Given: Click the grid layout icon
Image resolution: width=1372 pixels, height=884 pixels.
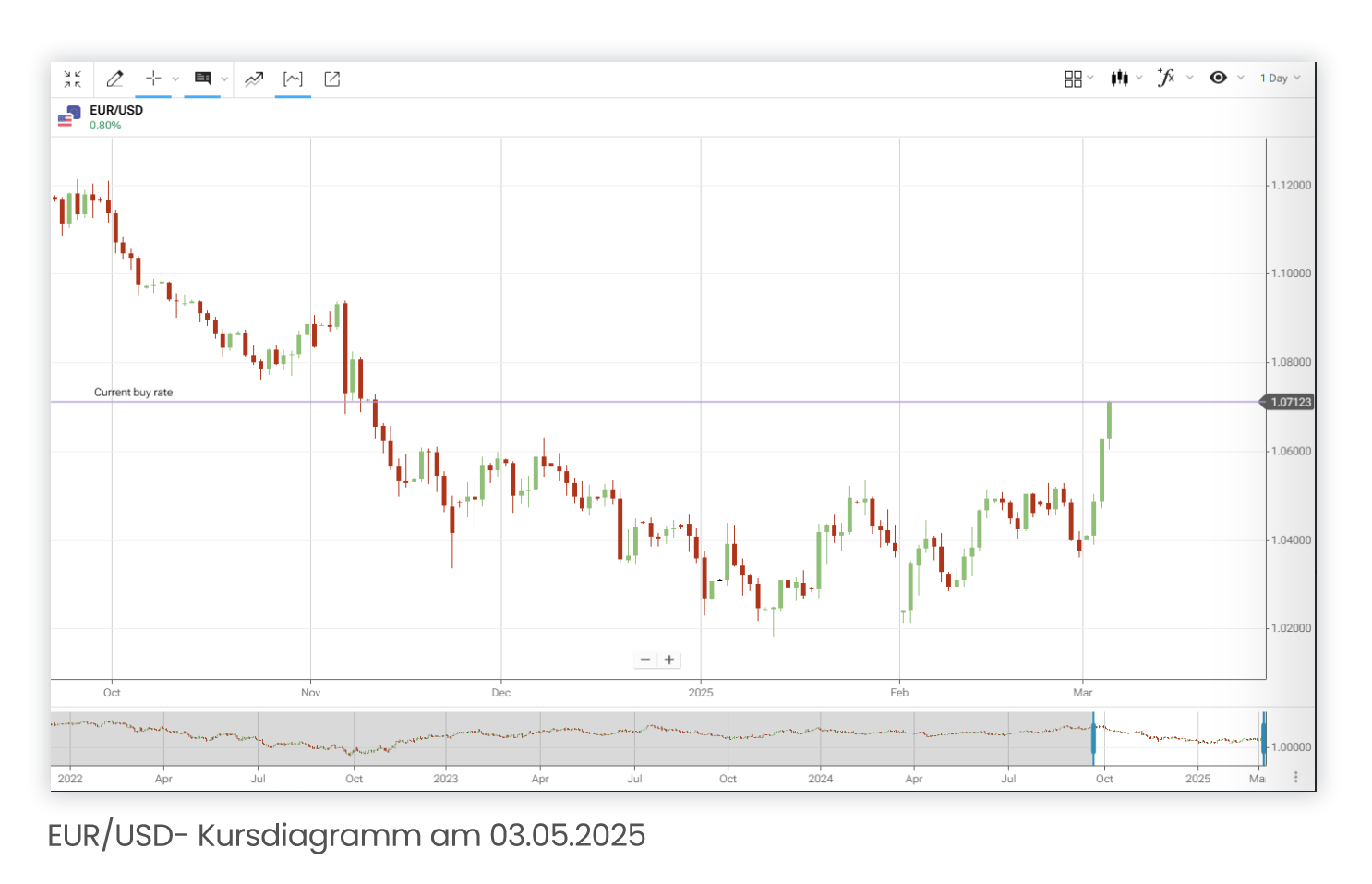Looking at the screenshot, I should [x=1073, y=79].
